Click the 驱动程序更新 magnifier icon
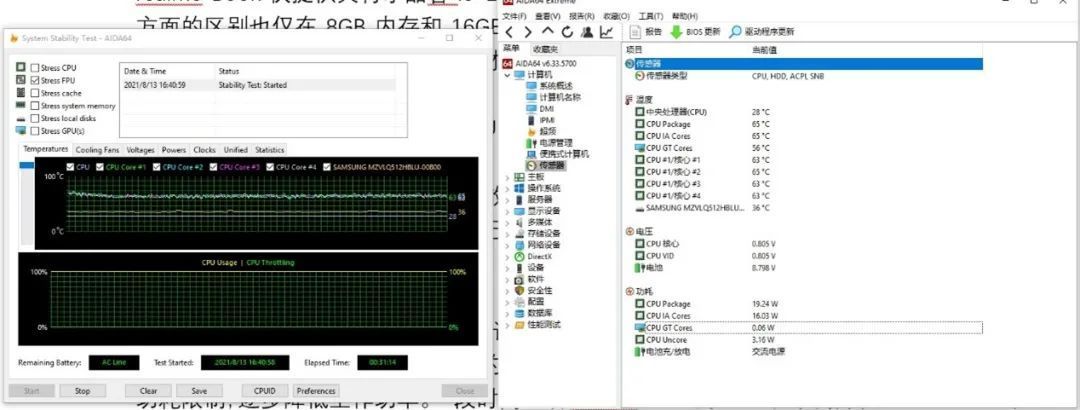Screen dimensions: 1080x410 [736, 32]
